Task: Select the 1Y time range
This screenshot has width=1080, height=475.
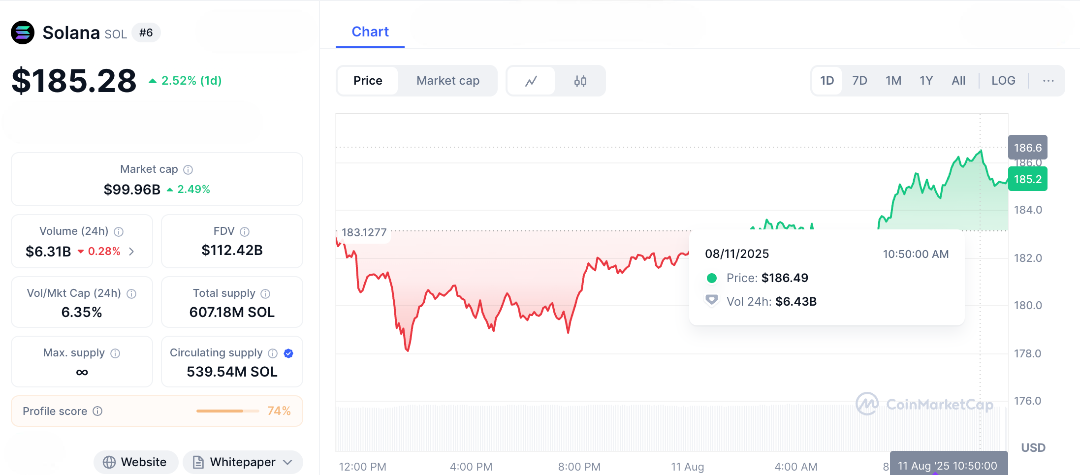Action: click(x=926, y=81)
